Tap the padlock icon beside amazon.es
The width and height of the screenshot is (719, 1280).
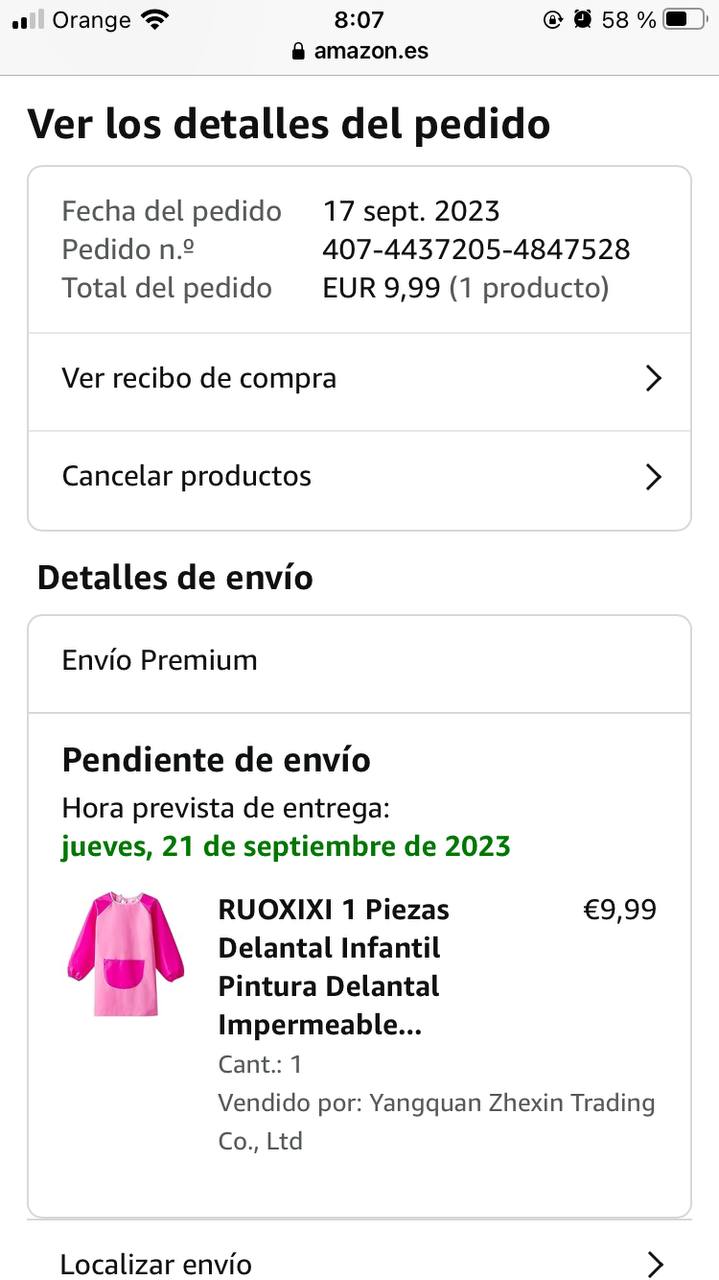tap(298, 51)
